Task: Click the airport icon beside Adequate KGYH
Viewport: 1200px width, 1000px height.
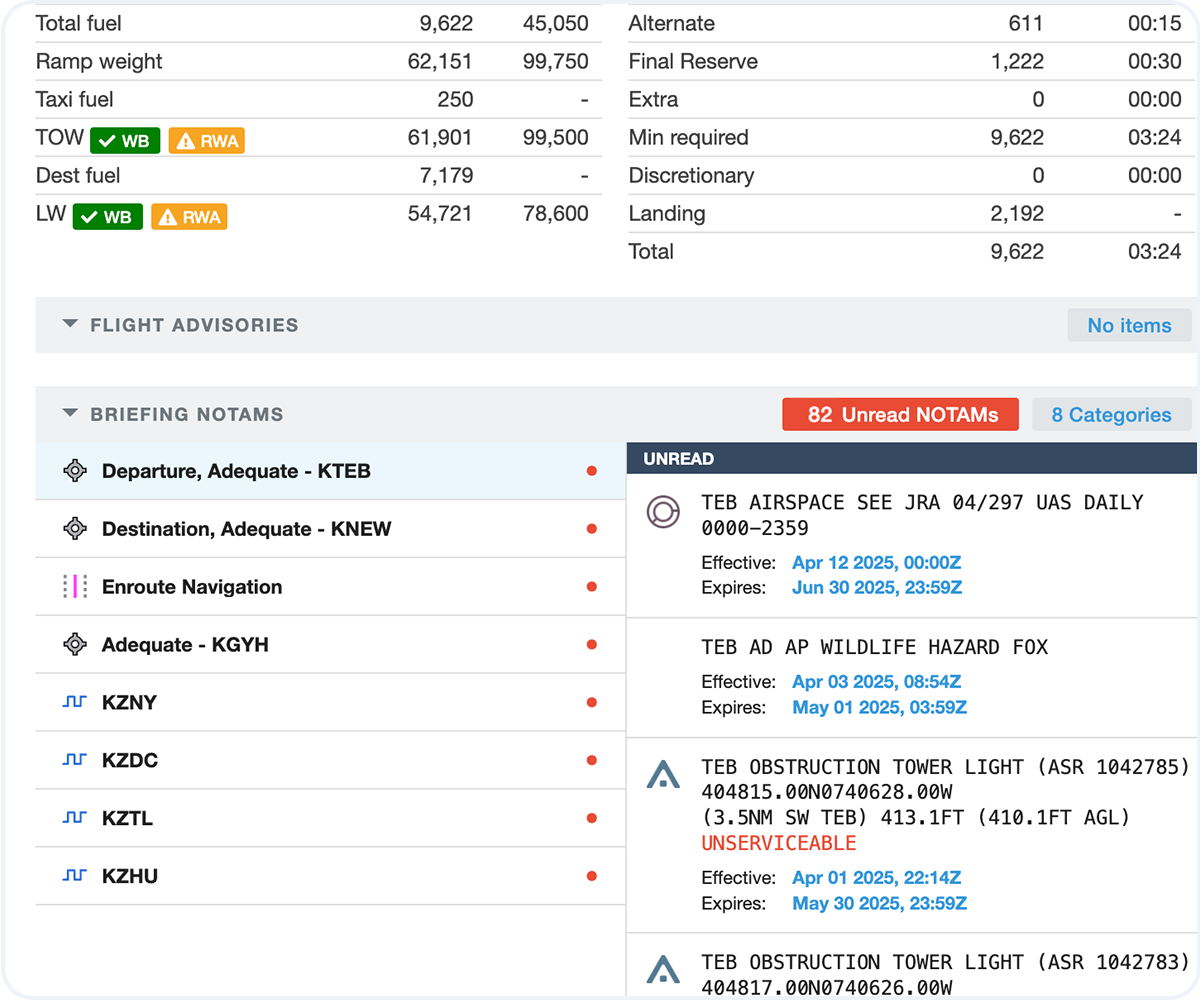Action: coord(75,645)
